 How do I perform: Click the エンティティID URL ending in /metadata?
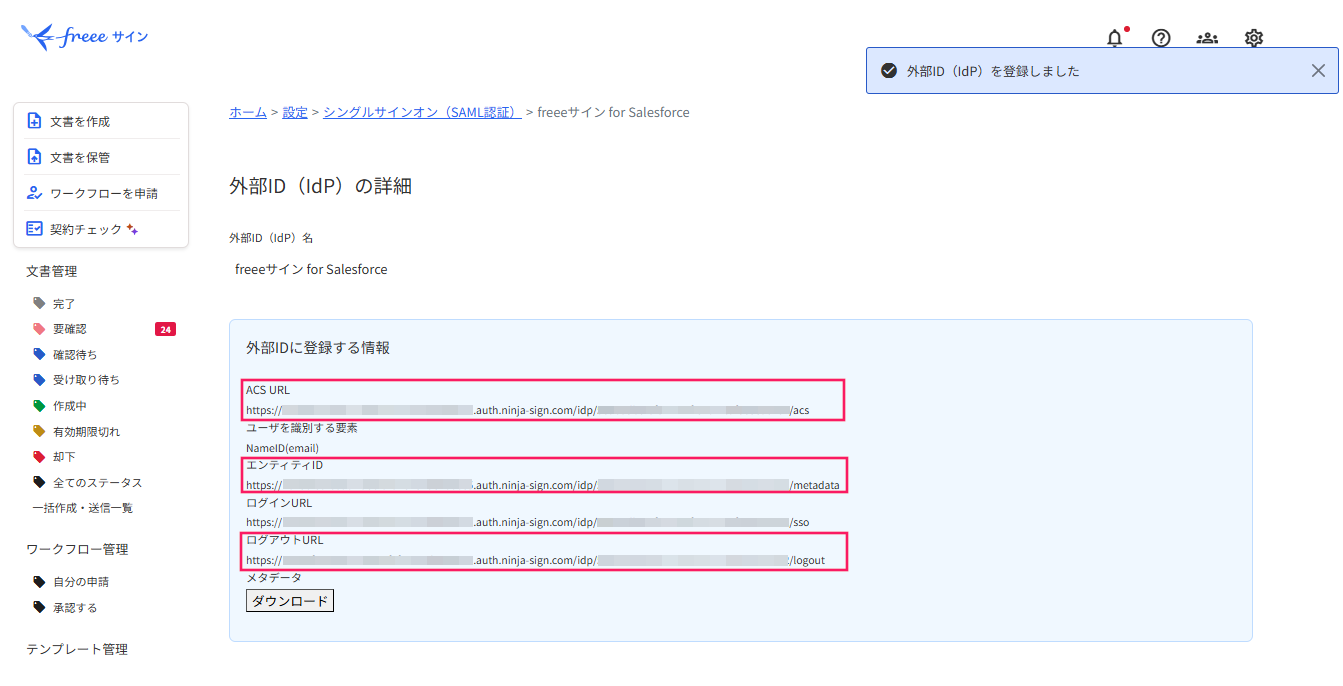tap(543, 485)
